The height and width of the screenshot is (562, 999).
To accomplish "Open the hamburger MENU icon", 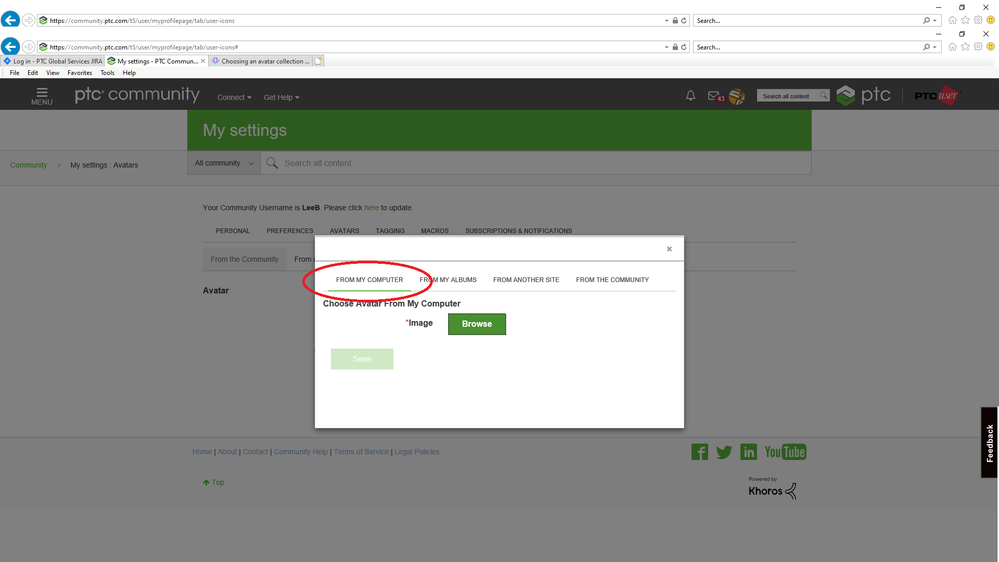I will click(x=41, y=96).
